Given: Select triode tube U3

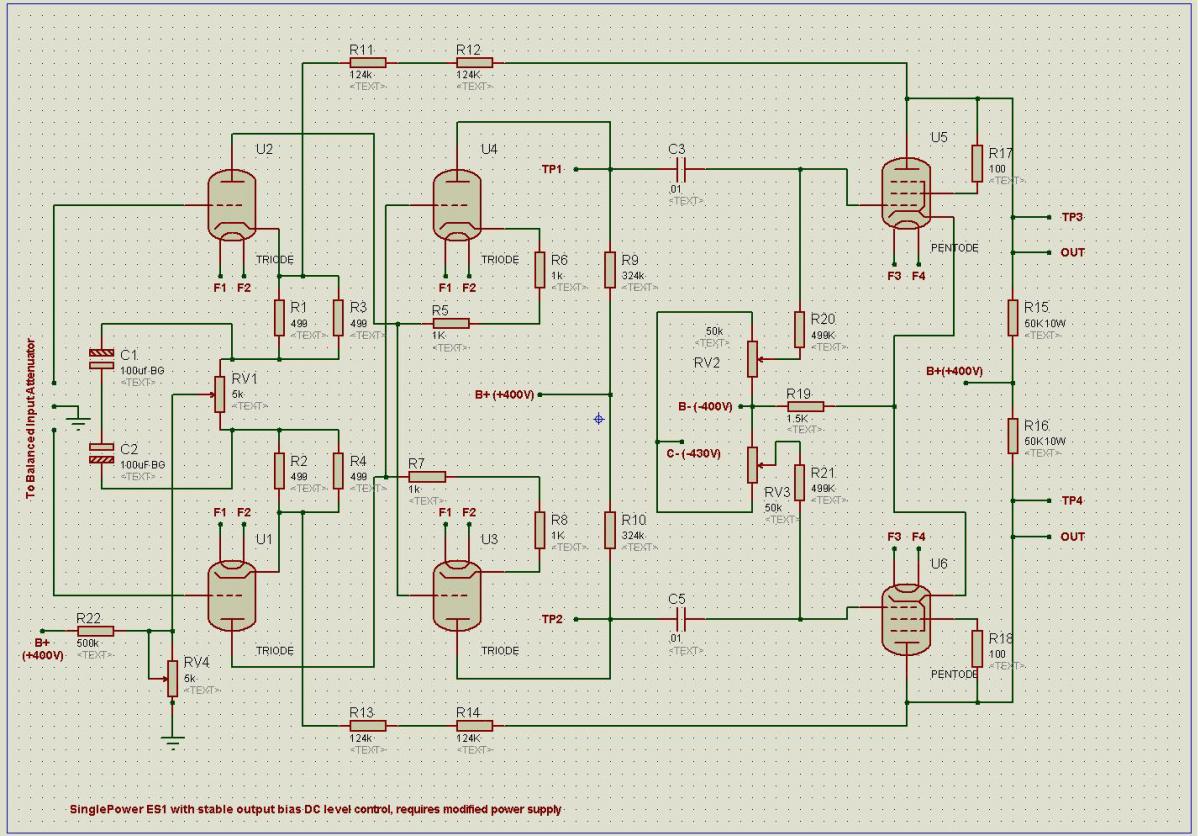Looking at the screenshot, I should pyautogui.click(x=457, y=592).
